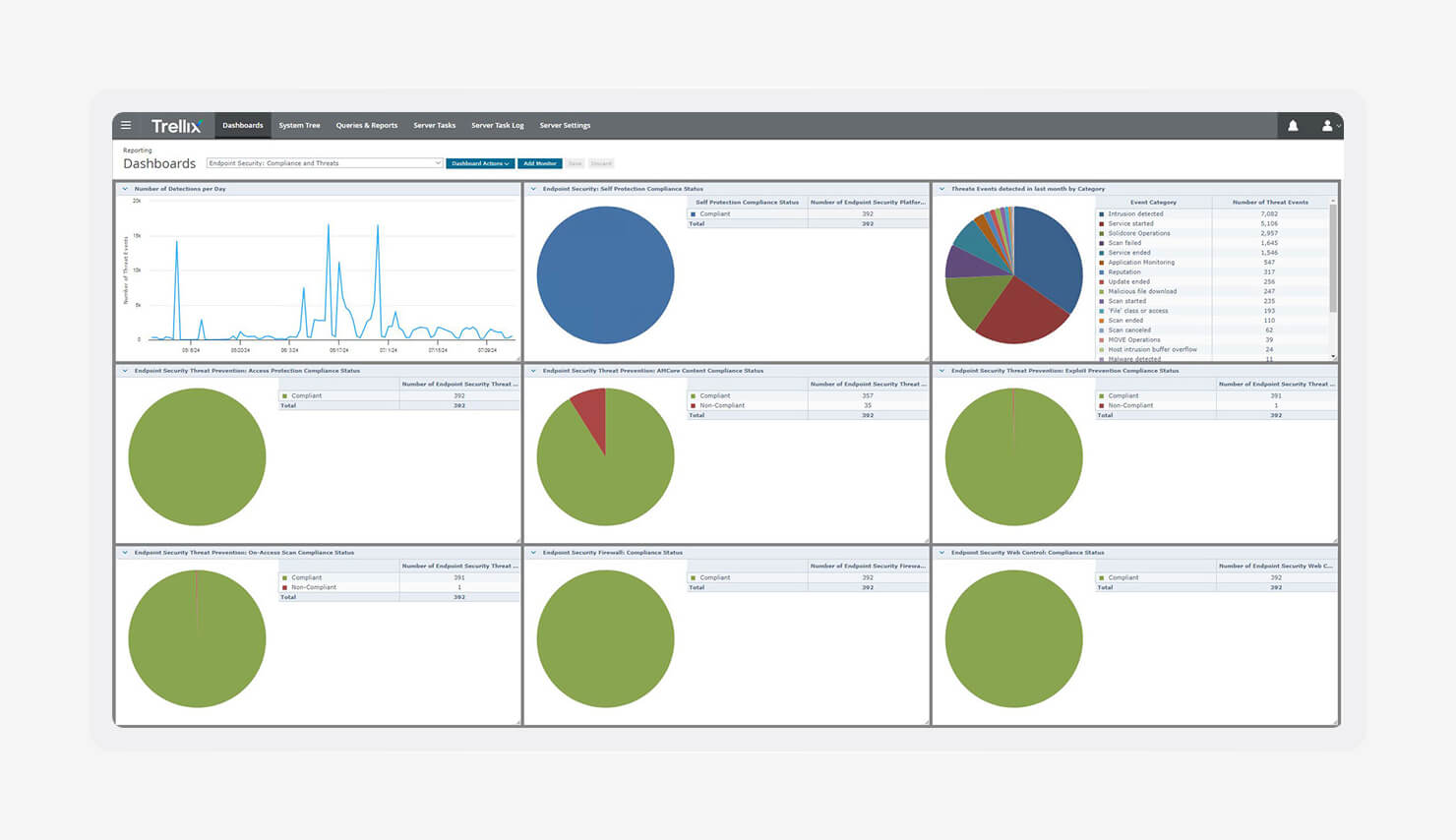Click the Number of Threat Events column header

1270,202
